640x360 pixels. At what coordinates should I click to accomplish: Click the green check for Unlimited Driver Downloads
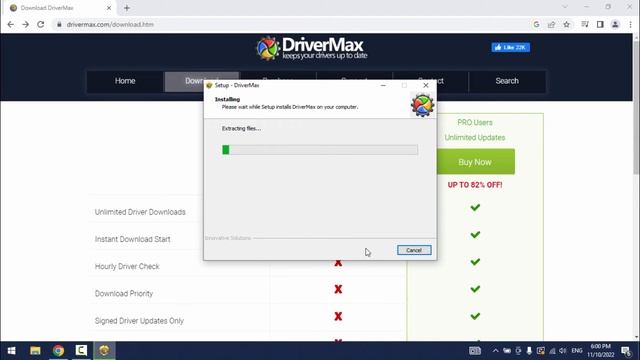(475, 208)
